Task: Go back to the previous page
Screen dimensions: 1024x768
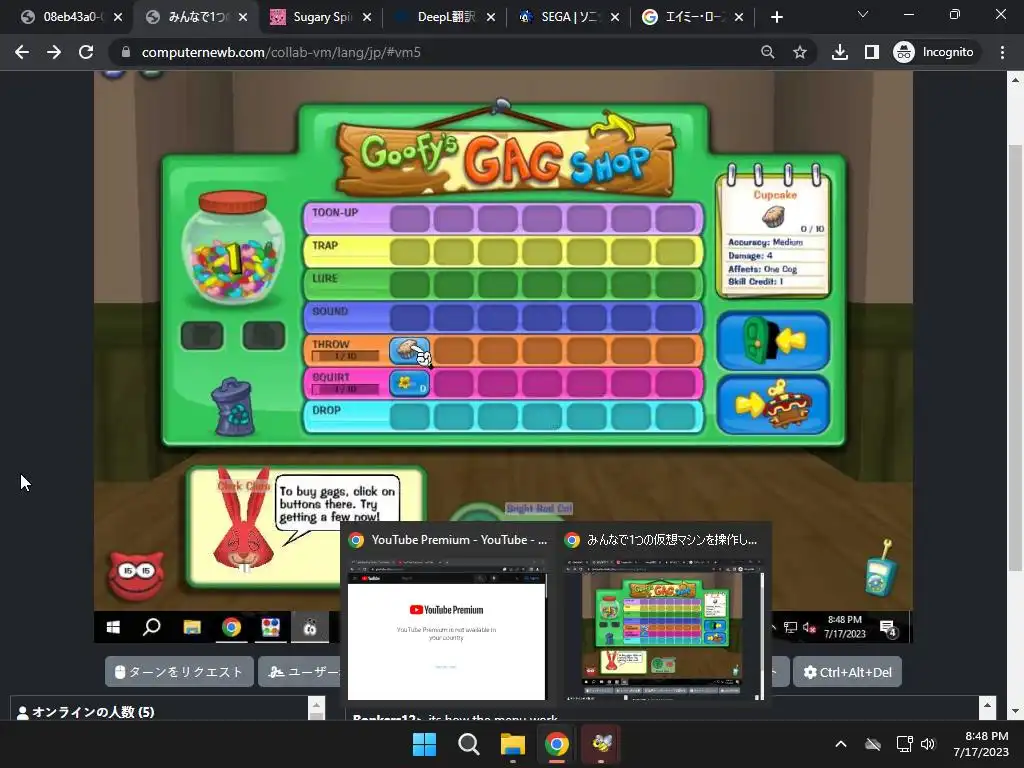Action: tap(22, 52)
